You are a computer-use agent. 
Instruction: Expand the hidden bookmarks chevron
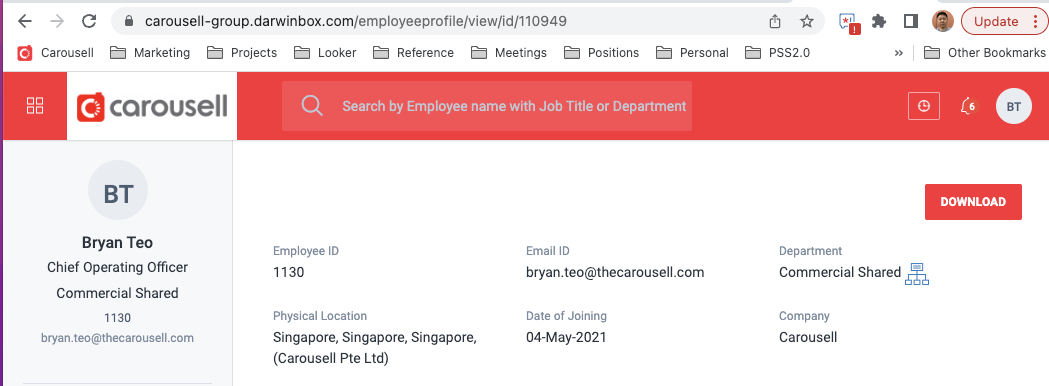[x=898, y=53]
